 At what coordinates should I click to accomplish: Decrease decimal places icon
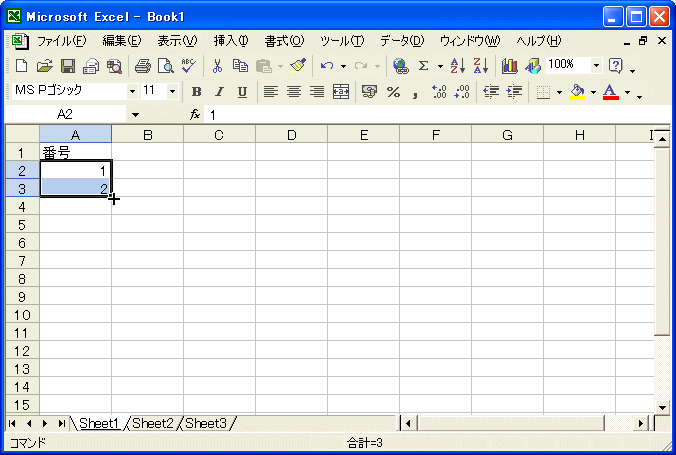tap(462, 91)
